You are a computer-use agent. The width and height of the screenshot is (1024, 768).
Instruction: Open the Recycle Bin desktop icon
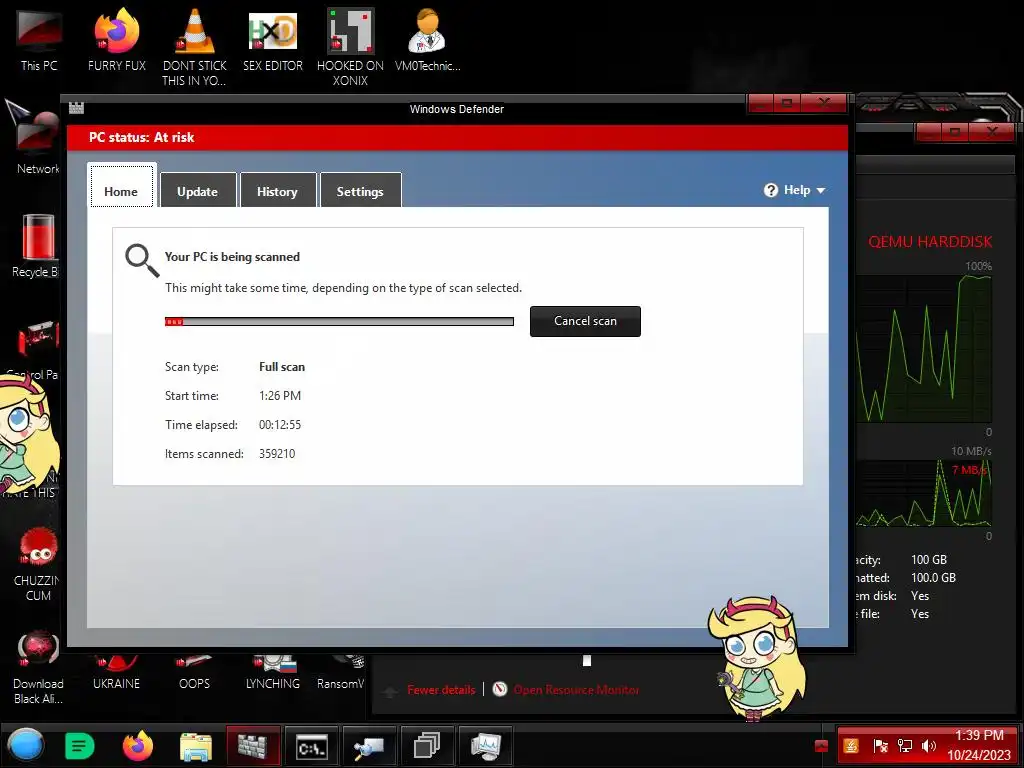36,247
